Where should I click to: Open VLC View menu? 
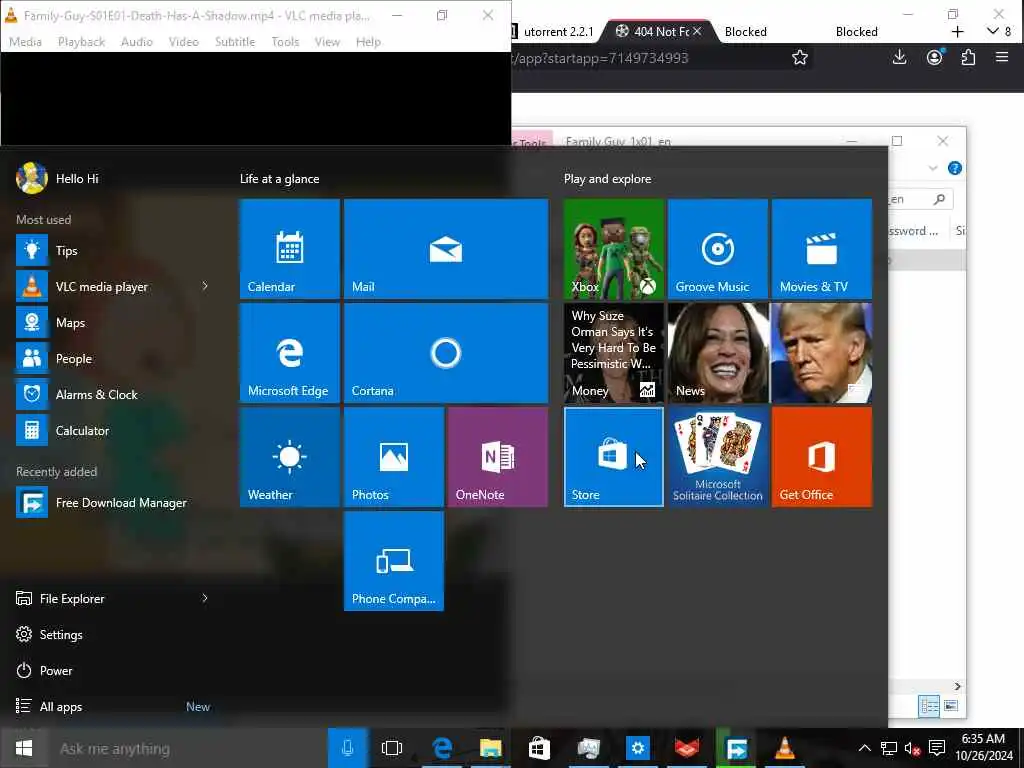click(327, 42)
